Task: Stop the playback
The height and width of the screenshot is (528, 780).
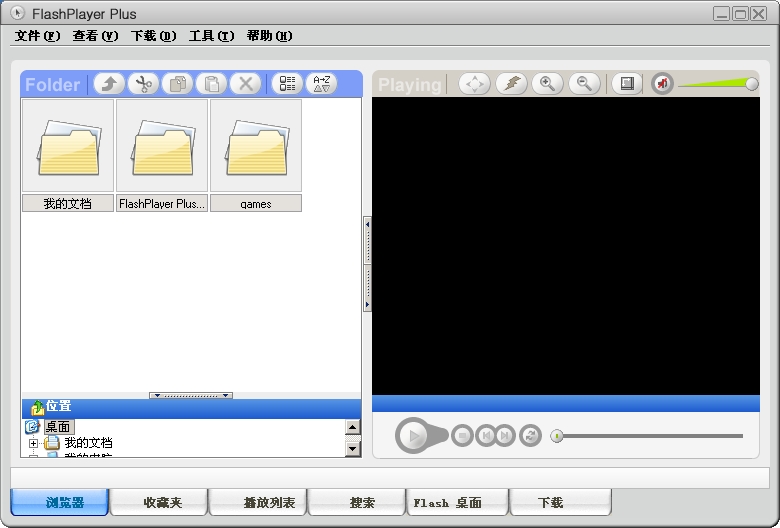Action: [462, 436]
